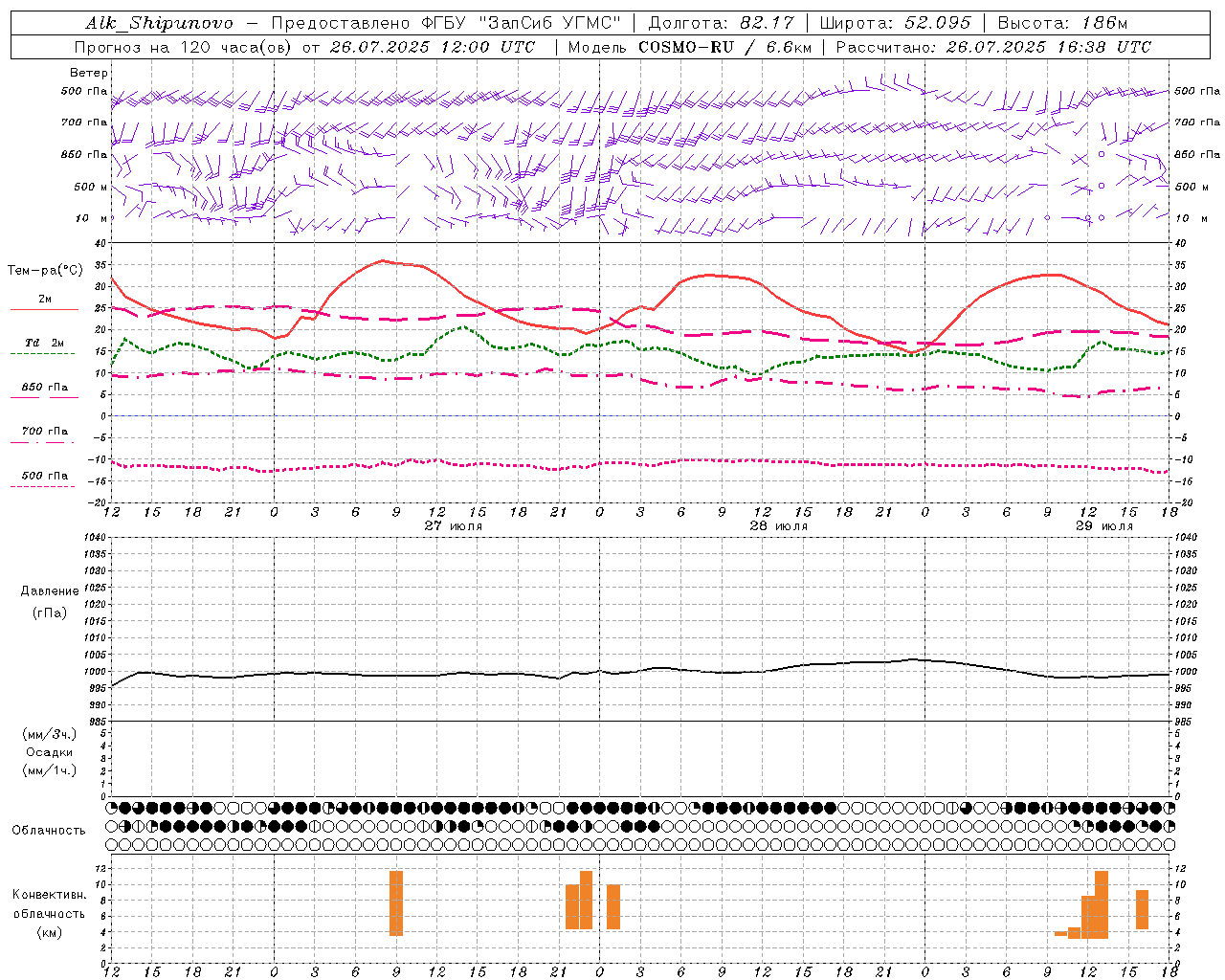Screen dimensions: 1225x980
Task: Select the elevation text Высота: 186м
Action: click(x=1062, y=23)
